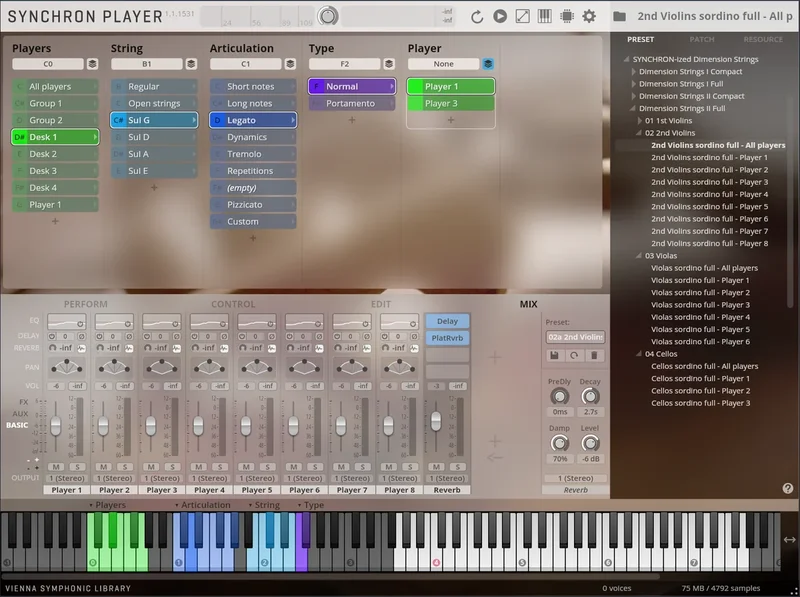Expand Dimension Strings I Full folder
This screenshot has width=800, height=597.
(634, 84)
